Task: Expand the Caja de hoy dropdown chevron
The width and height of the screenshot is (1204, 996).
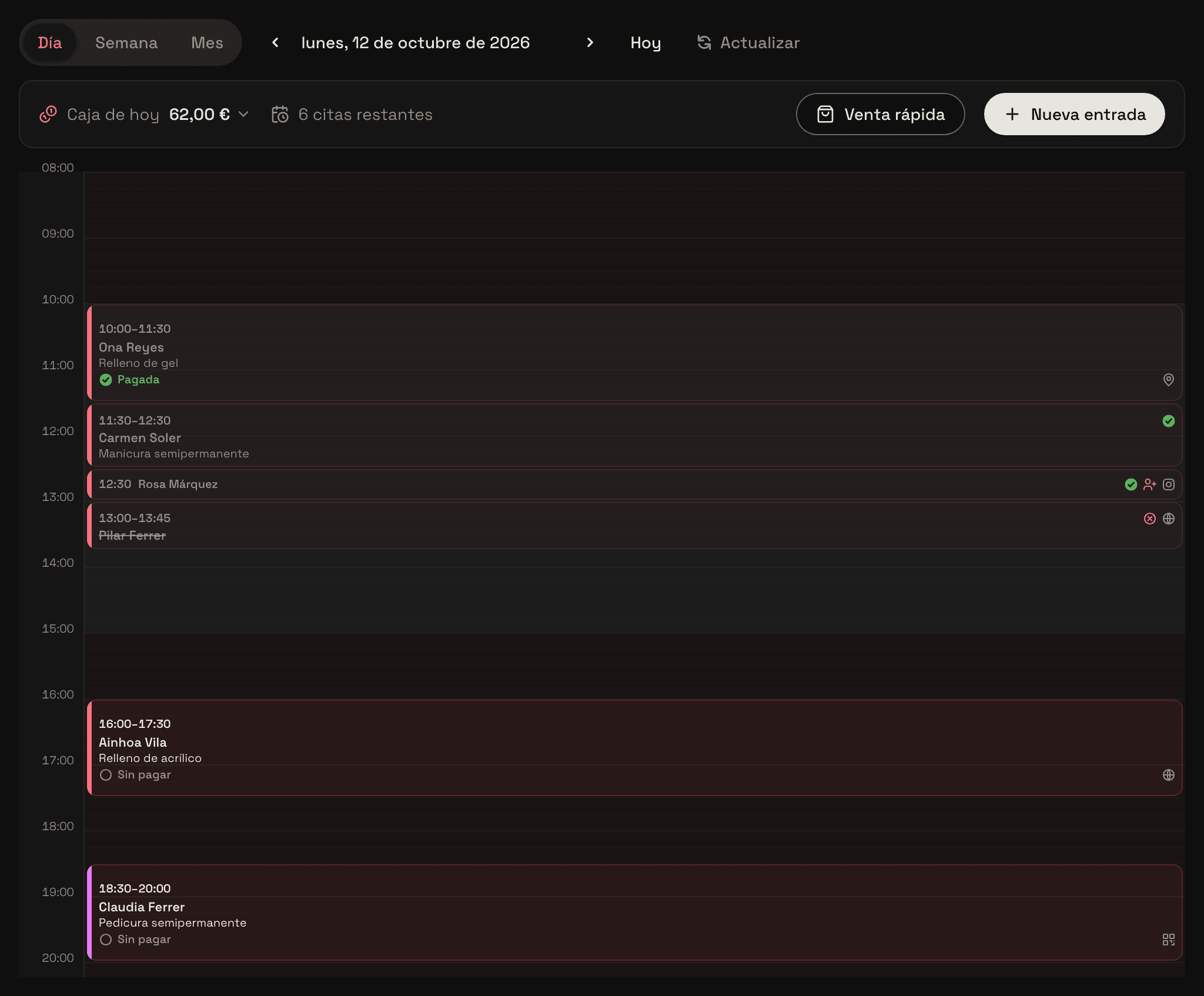Action: 243,114
